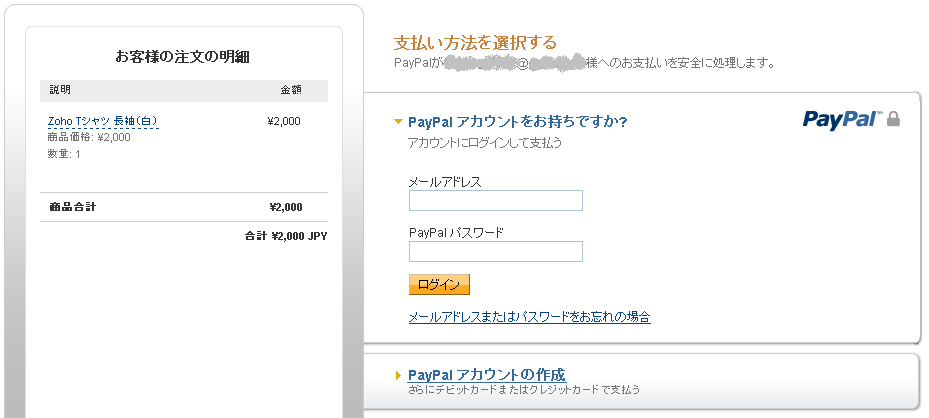This screenshot has width=929, height=418.
Task: Open メールアドレスまたはパスワードをお忘れの場合 link
Action: click(x=530, y=317)
